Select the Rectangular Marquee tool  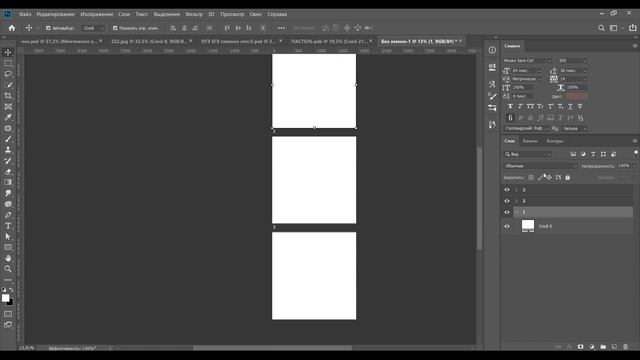click(8, 63)
